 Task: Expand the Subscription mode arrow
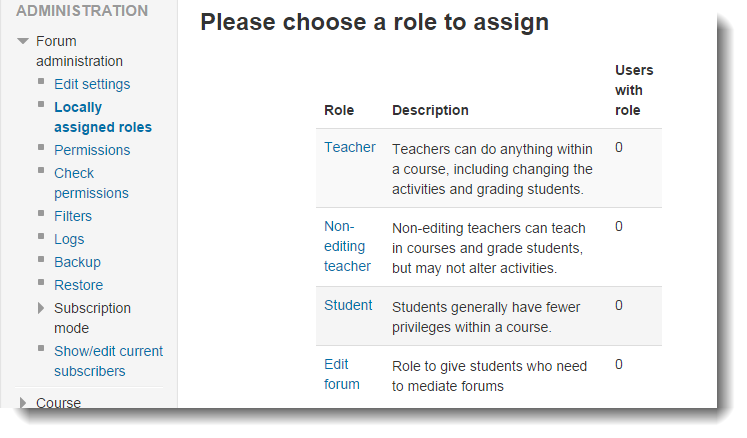41,308
